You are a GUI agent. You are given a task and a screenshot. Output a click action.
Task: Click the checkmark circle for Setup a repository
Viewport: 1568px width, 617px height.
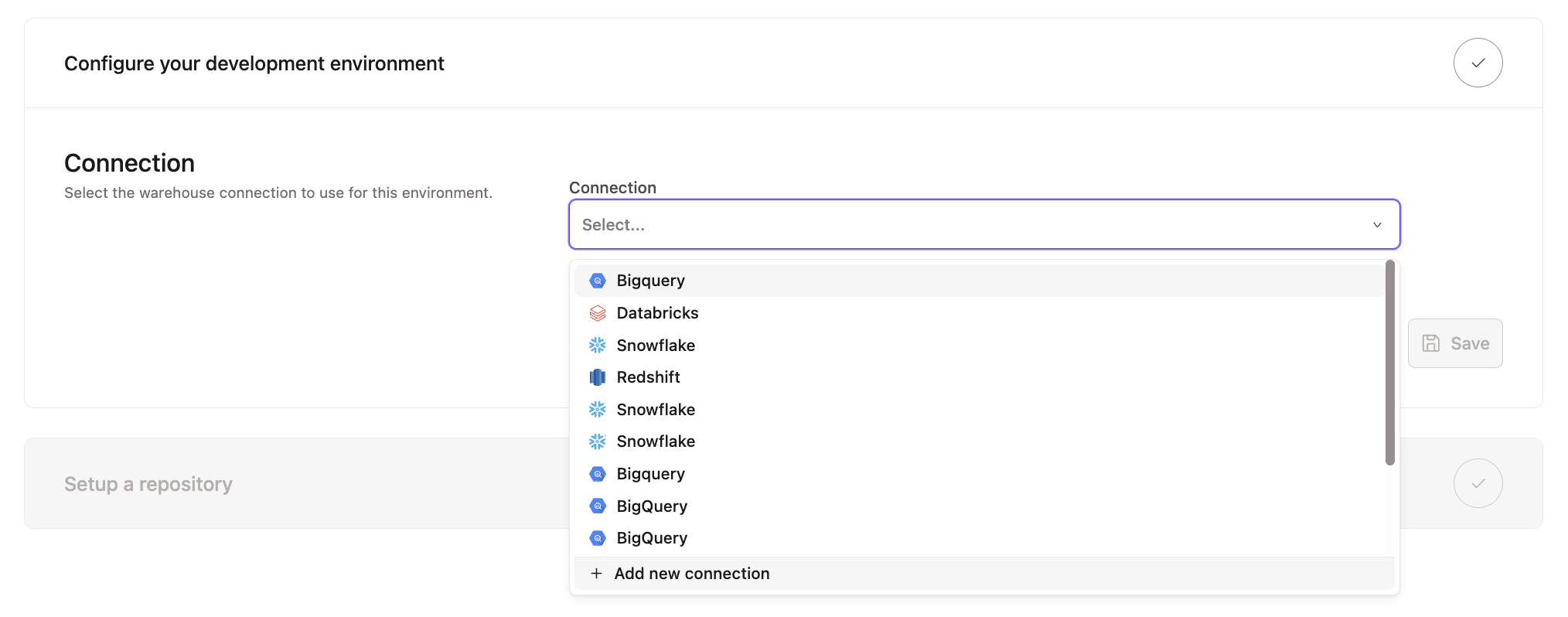(x=1478, y=483)
